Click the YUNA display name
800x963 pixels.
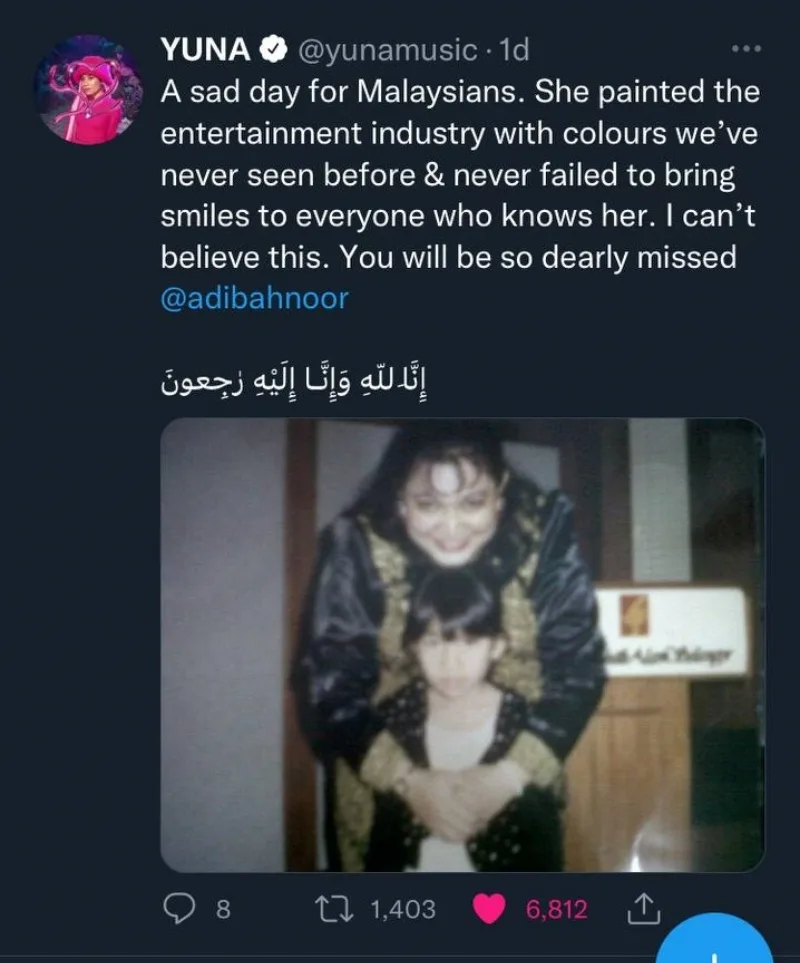click(x=206, y=50)
